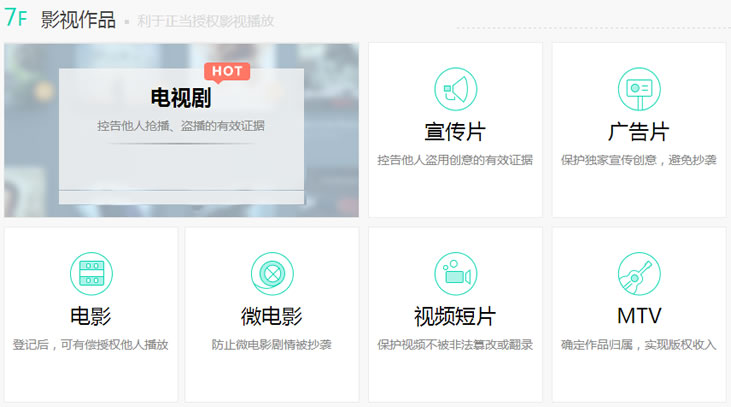731x407 pixels.
Task: Click the text 登记后，可有偿授权他人播放
Action: (x=90, y=345)
